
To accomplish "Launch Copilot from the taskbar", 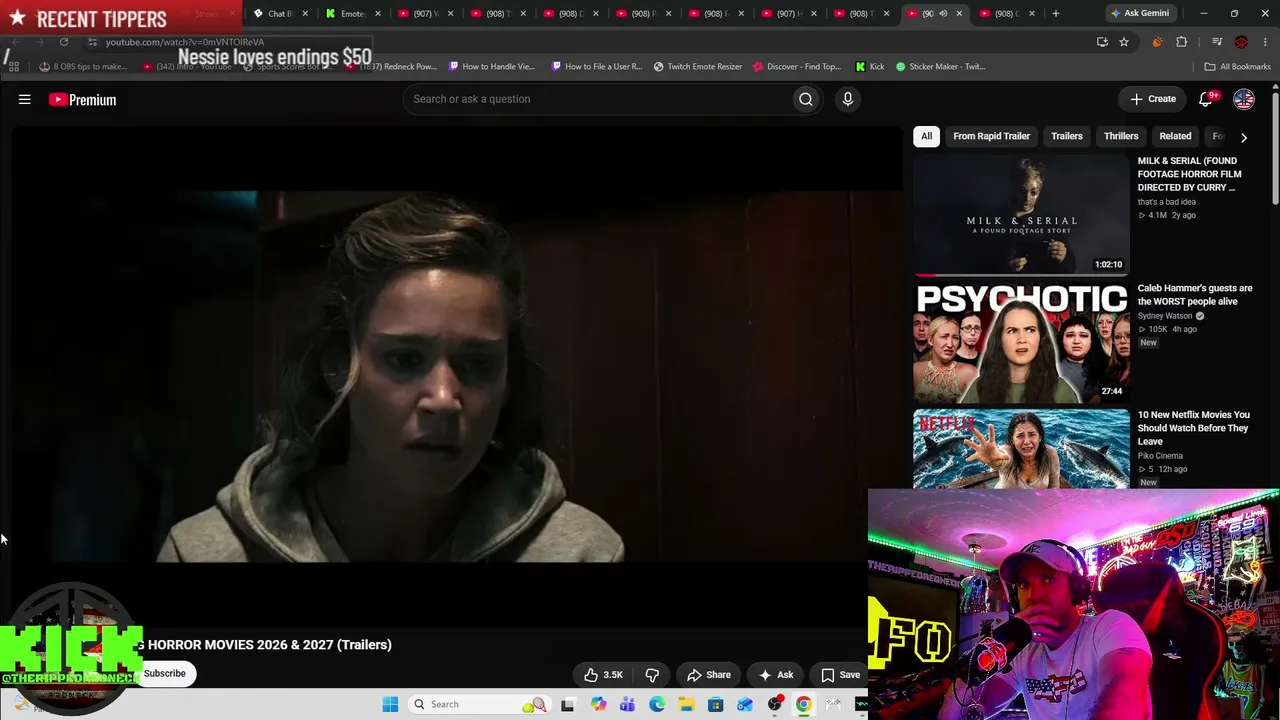I will point(598,704).
